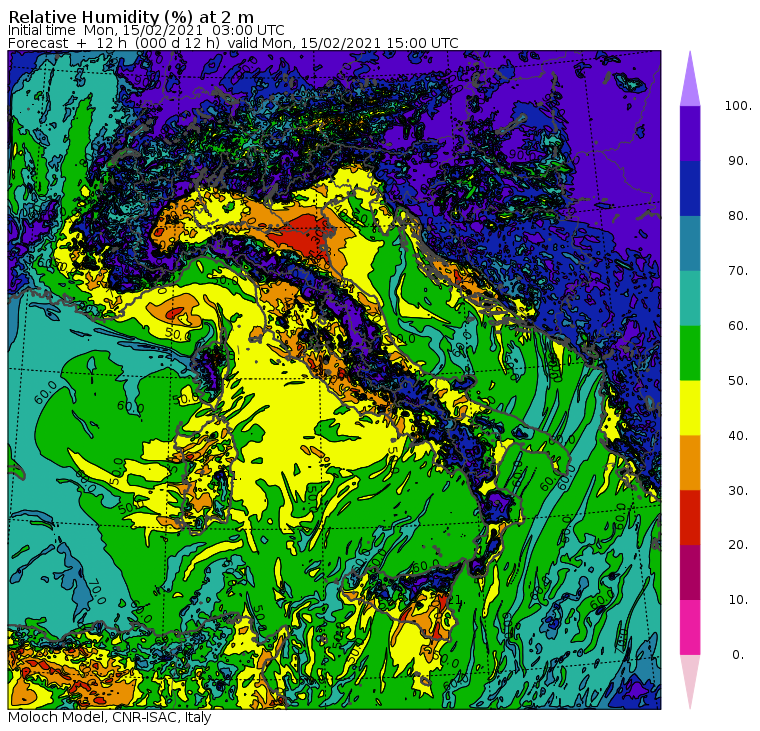760x731 pixels.
Task: Click the "60." legend value
Action: coord(738,326)
